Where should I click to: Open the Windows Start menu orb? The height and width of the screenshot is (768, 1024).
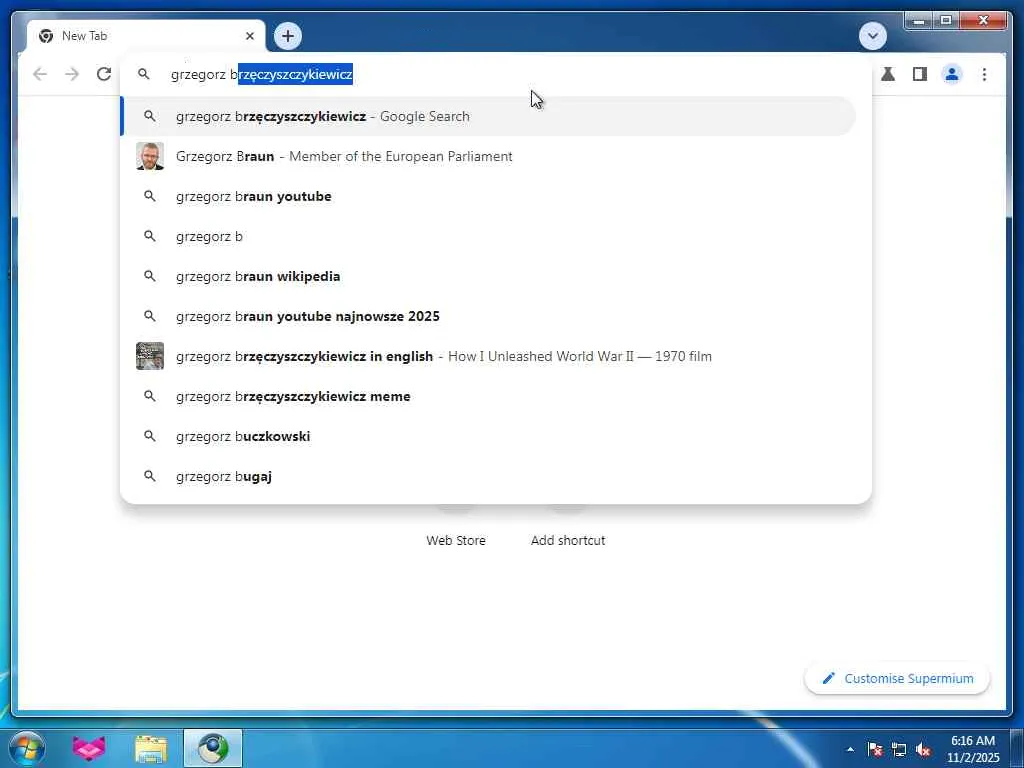point(27,748)
